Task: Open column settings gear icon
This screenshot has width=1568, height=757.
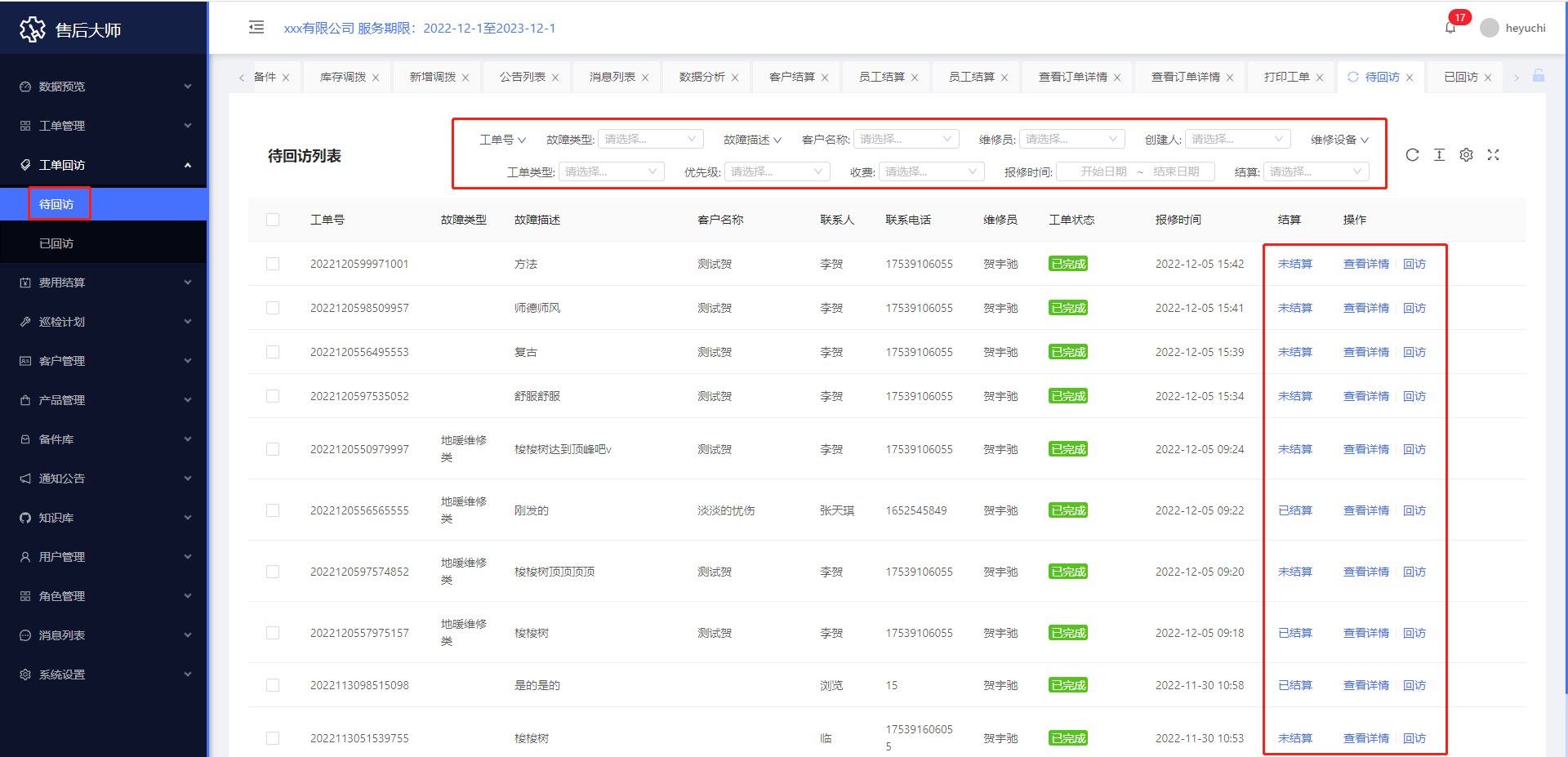Action: (1466, 155)
